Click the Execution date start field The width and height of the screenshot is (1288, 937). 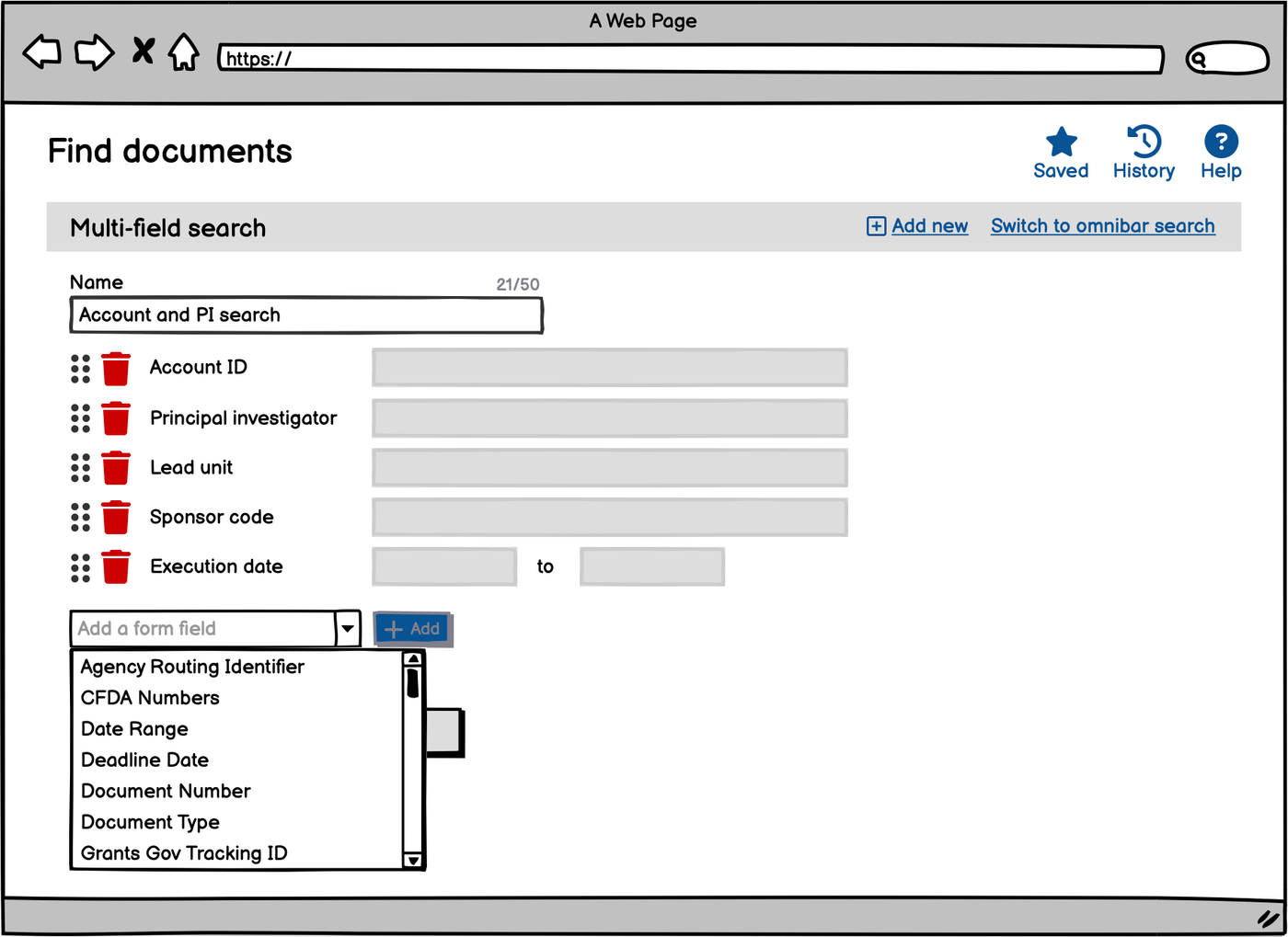[444, 566]
